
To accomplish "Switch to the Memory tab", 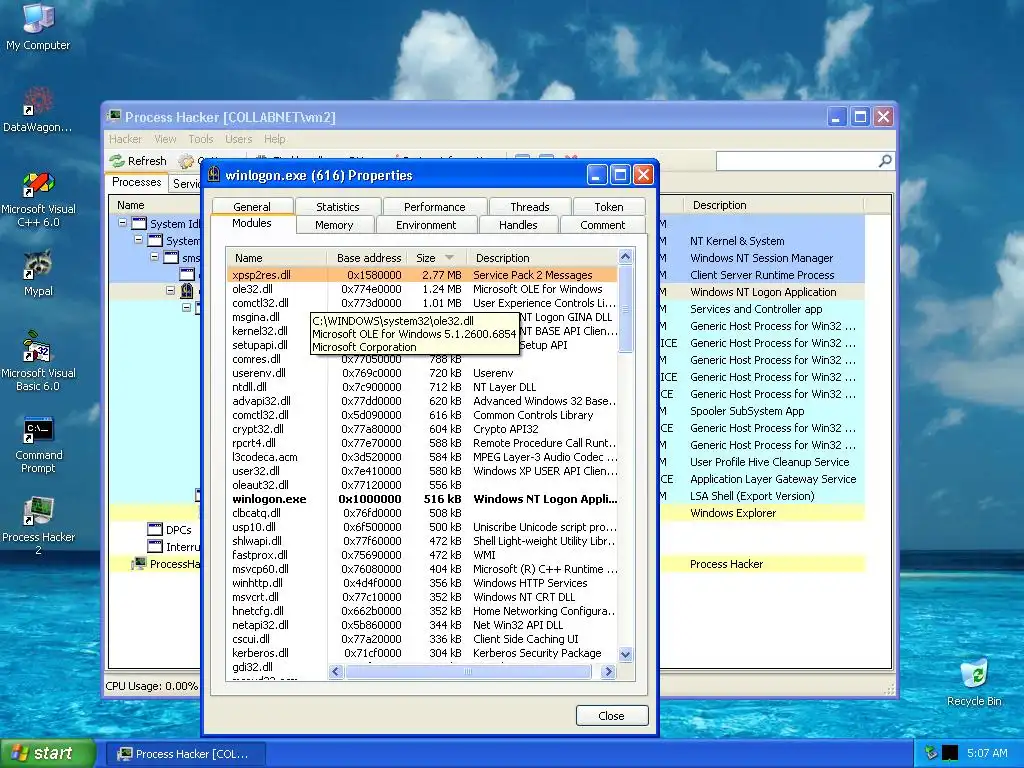I will coord(334,225).
